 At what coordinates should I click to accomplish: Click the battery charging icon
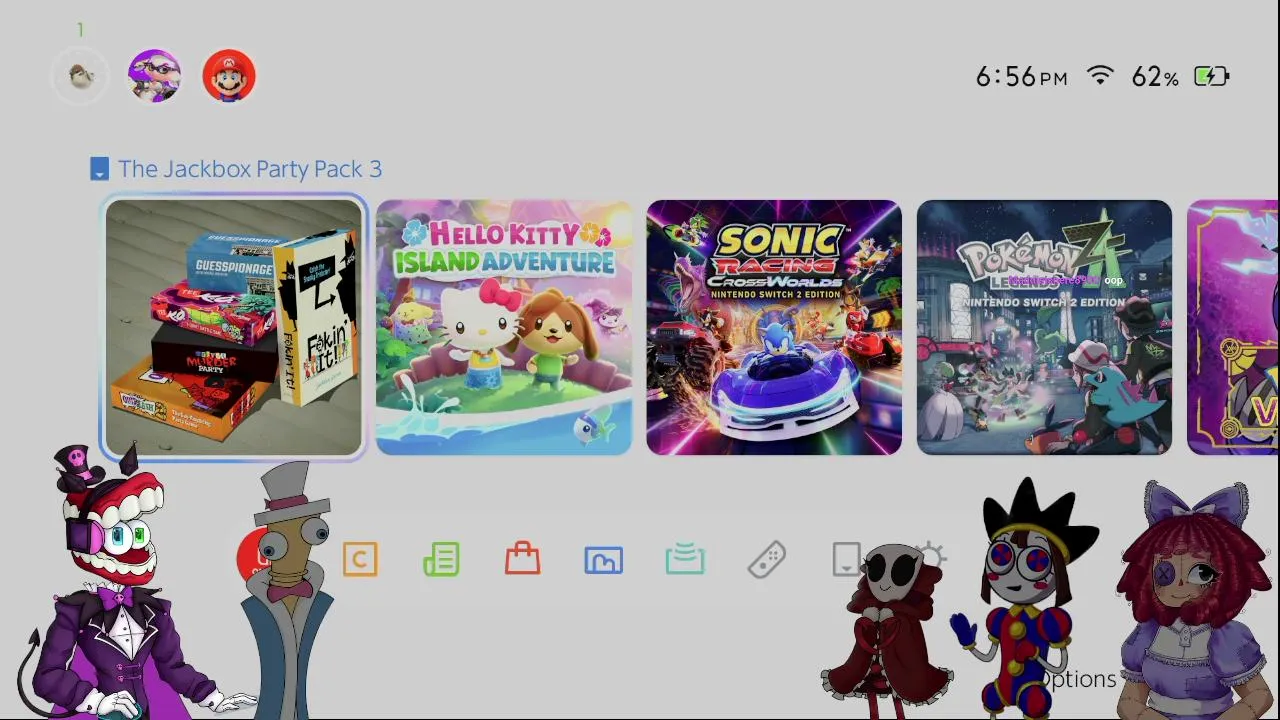1211,76
